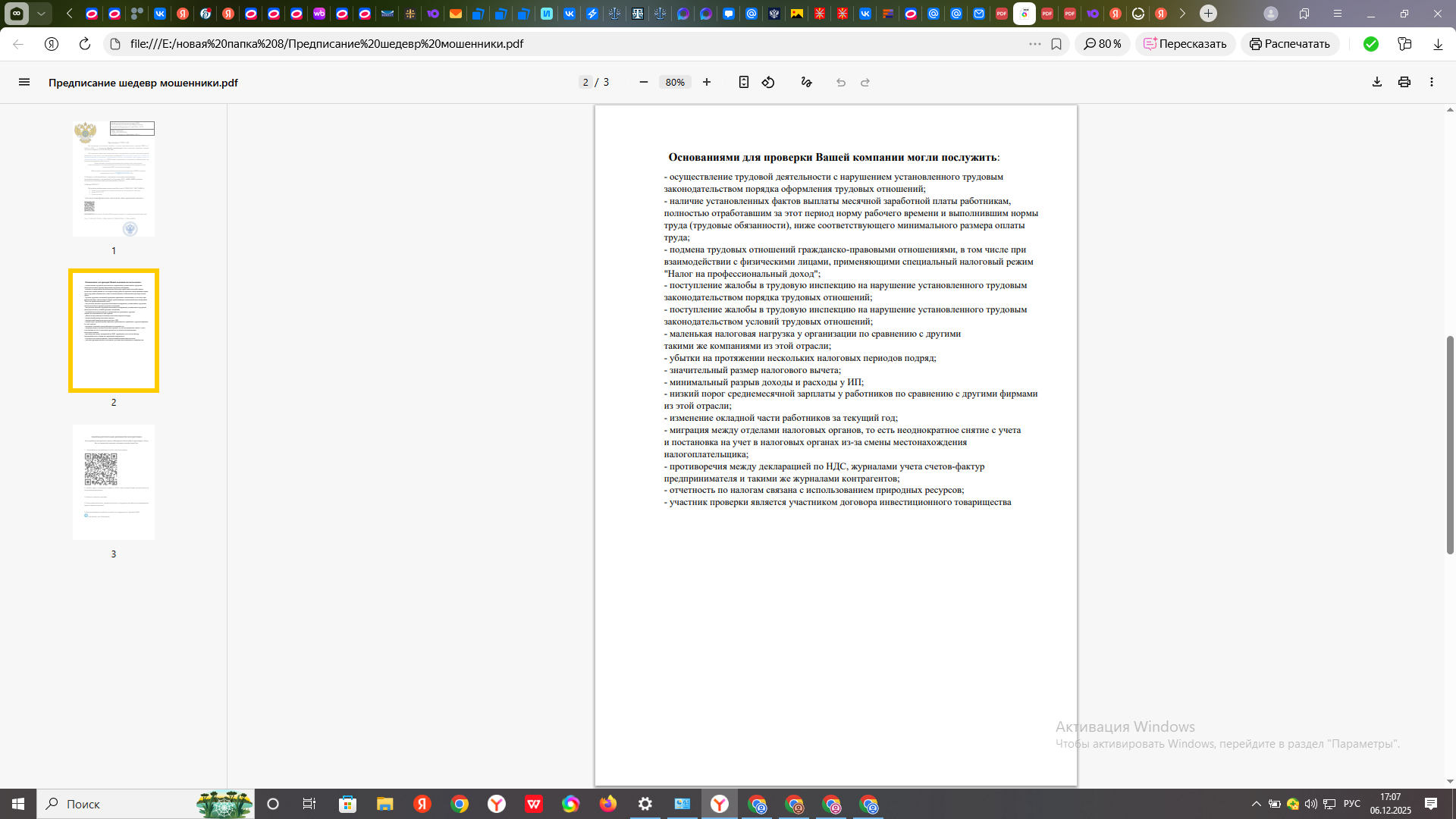Click the 80% zoom level field
Screen dimensions: 1456x819
(x=675, y=82)
